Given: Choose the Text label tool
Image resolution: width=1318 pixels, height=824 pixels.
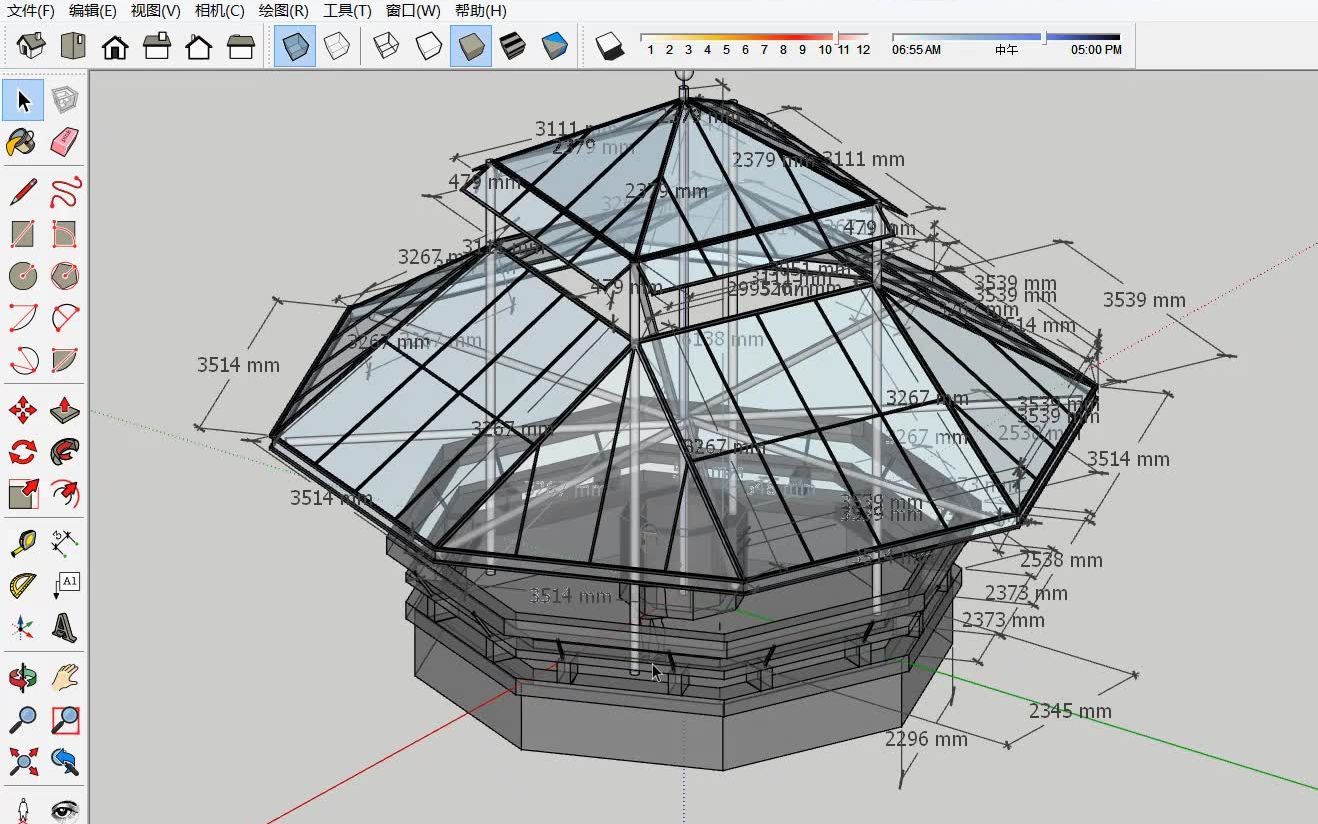Looking at the screenshot, I should (x=65, y=585).
